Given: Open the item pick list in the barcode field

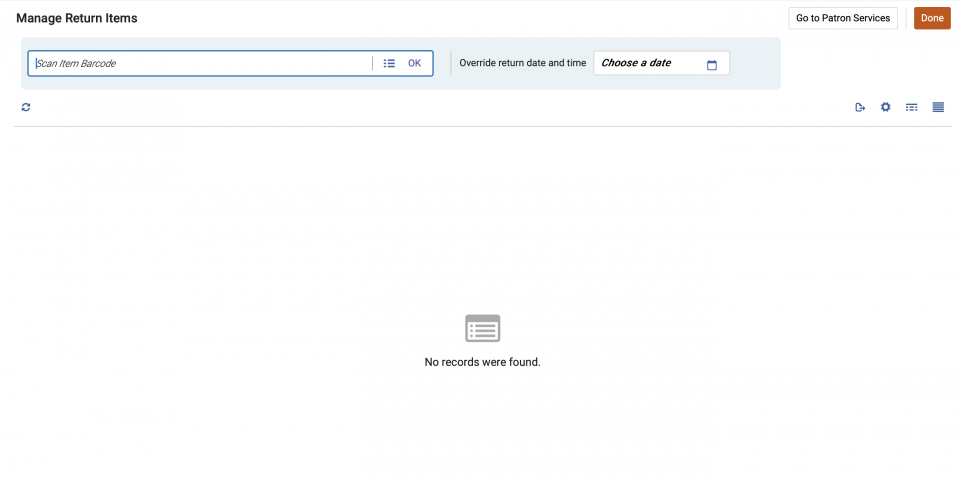Looking at the screenshot, I should pos(389,63).
